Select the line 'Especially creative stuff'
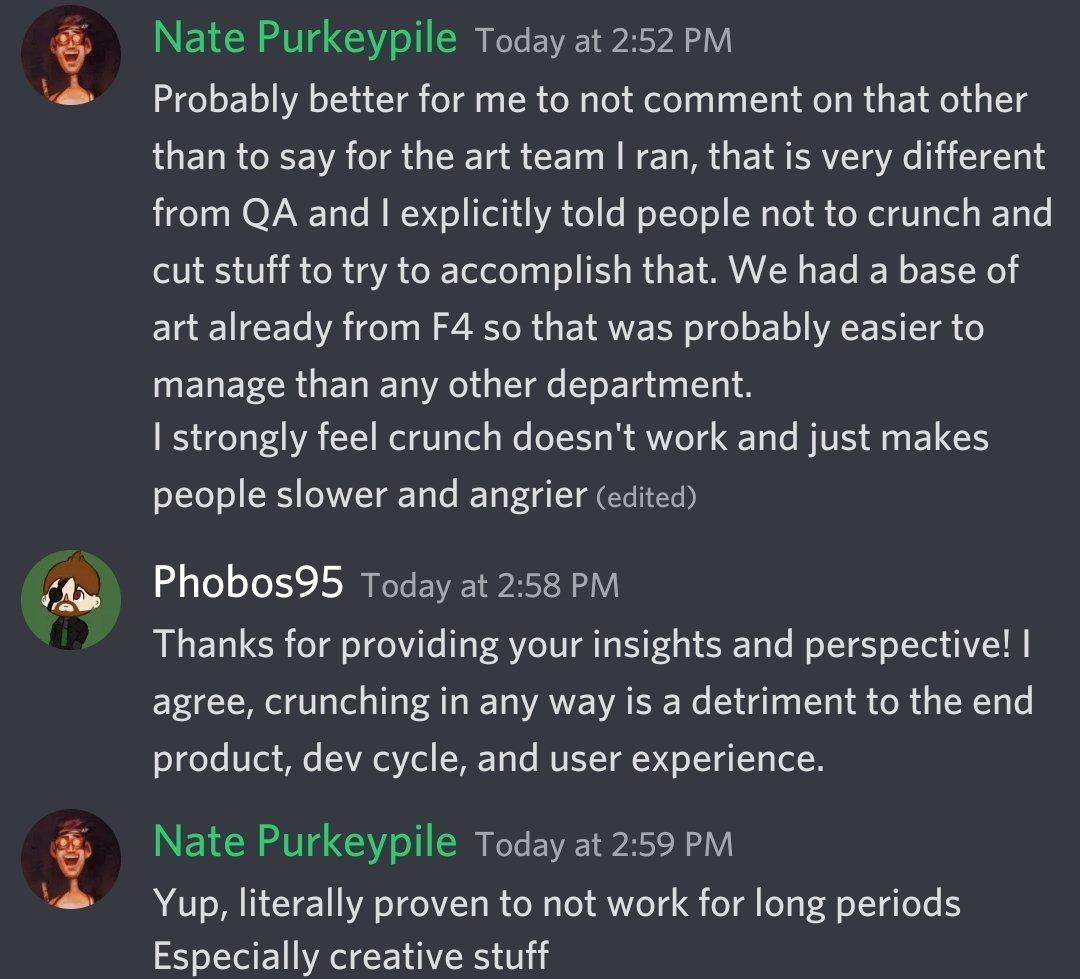Image resolution: width=1080 pixels, height=979 pixels. [x=351, y=956]
